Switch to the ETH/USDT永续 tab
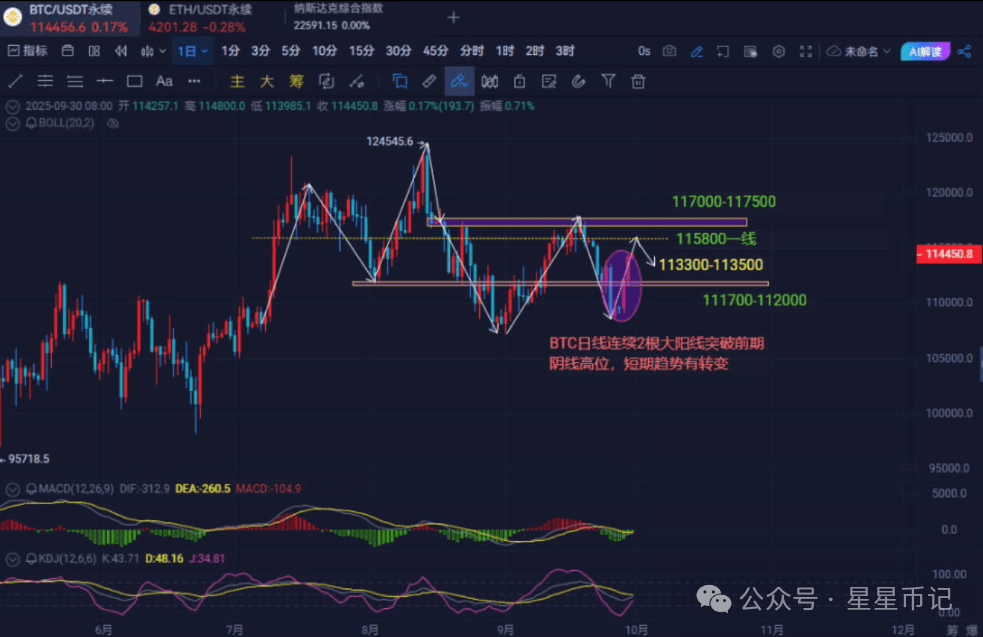983x637 pixels. click(199, 18)
